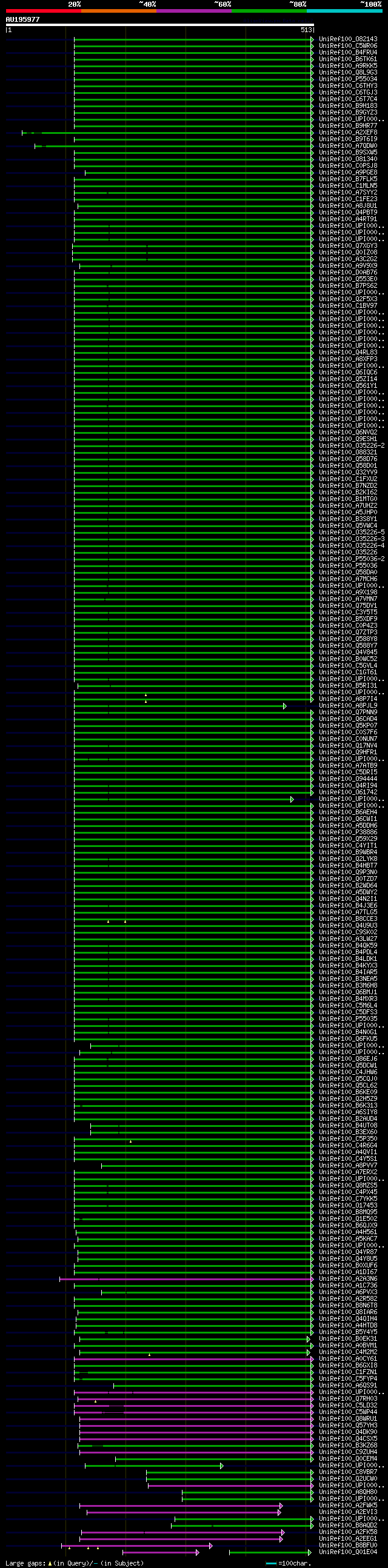388x1568 pixels.
Task: Select the UniRef100_Q8L9G3 label
Action: pos(348,73)
